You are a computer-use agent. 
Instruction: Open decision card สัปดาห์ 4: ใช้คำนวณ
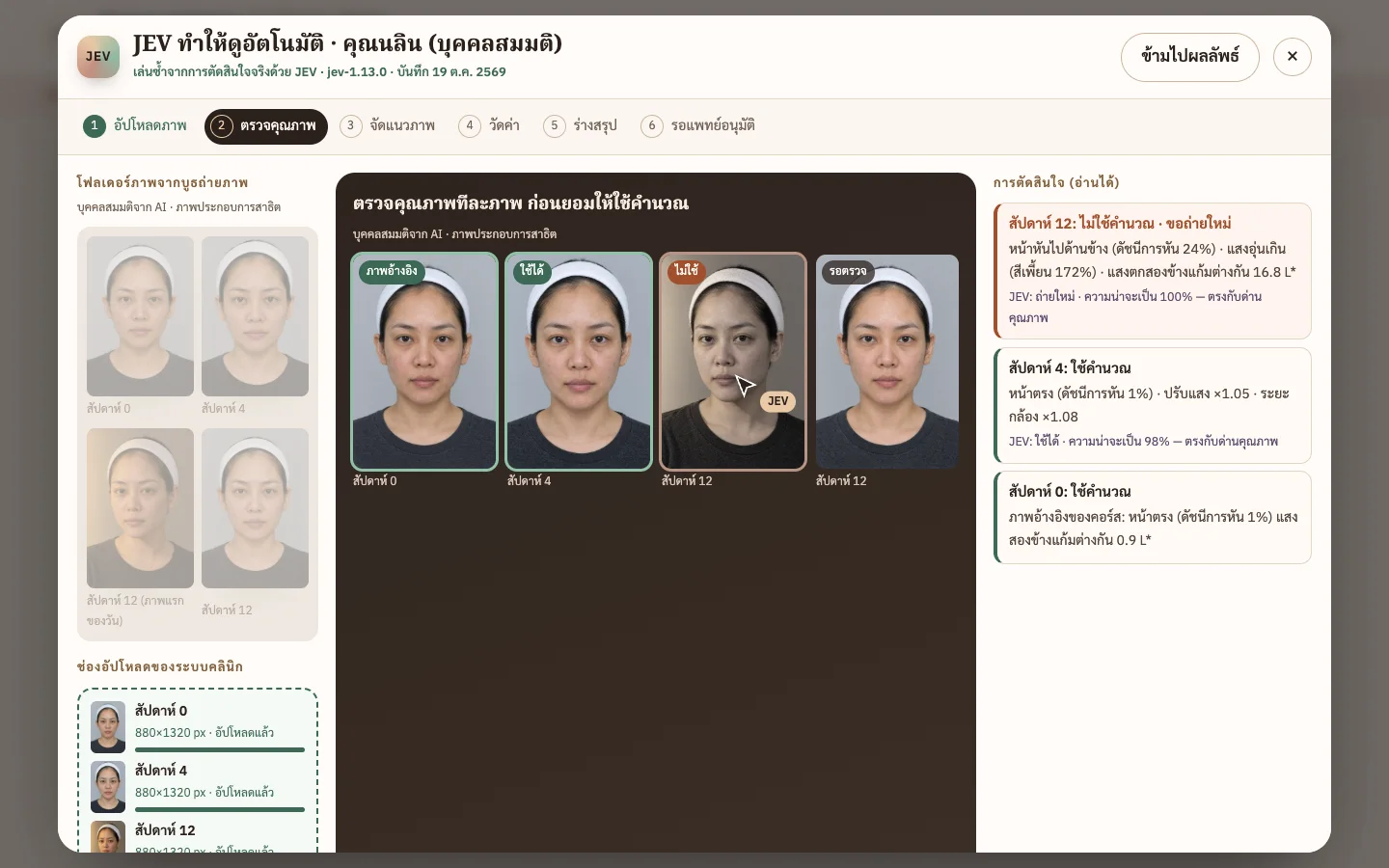pyautogui.click(x=1153, y=405)
